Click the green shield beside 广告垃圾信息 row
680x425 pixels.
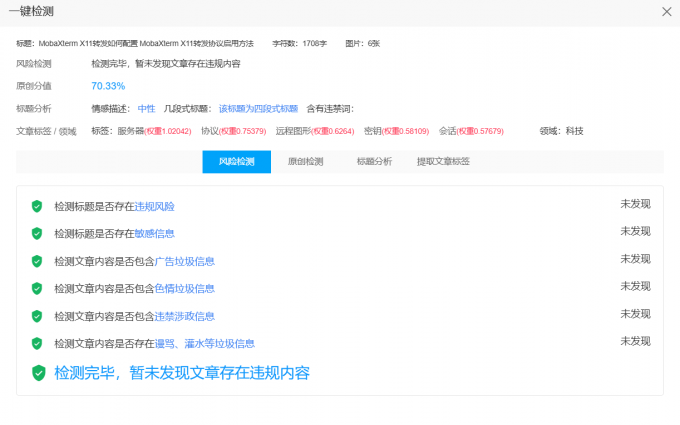point(37,261)
